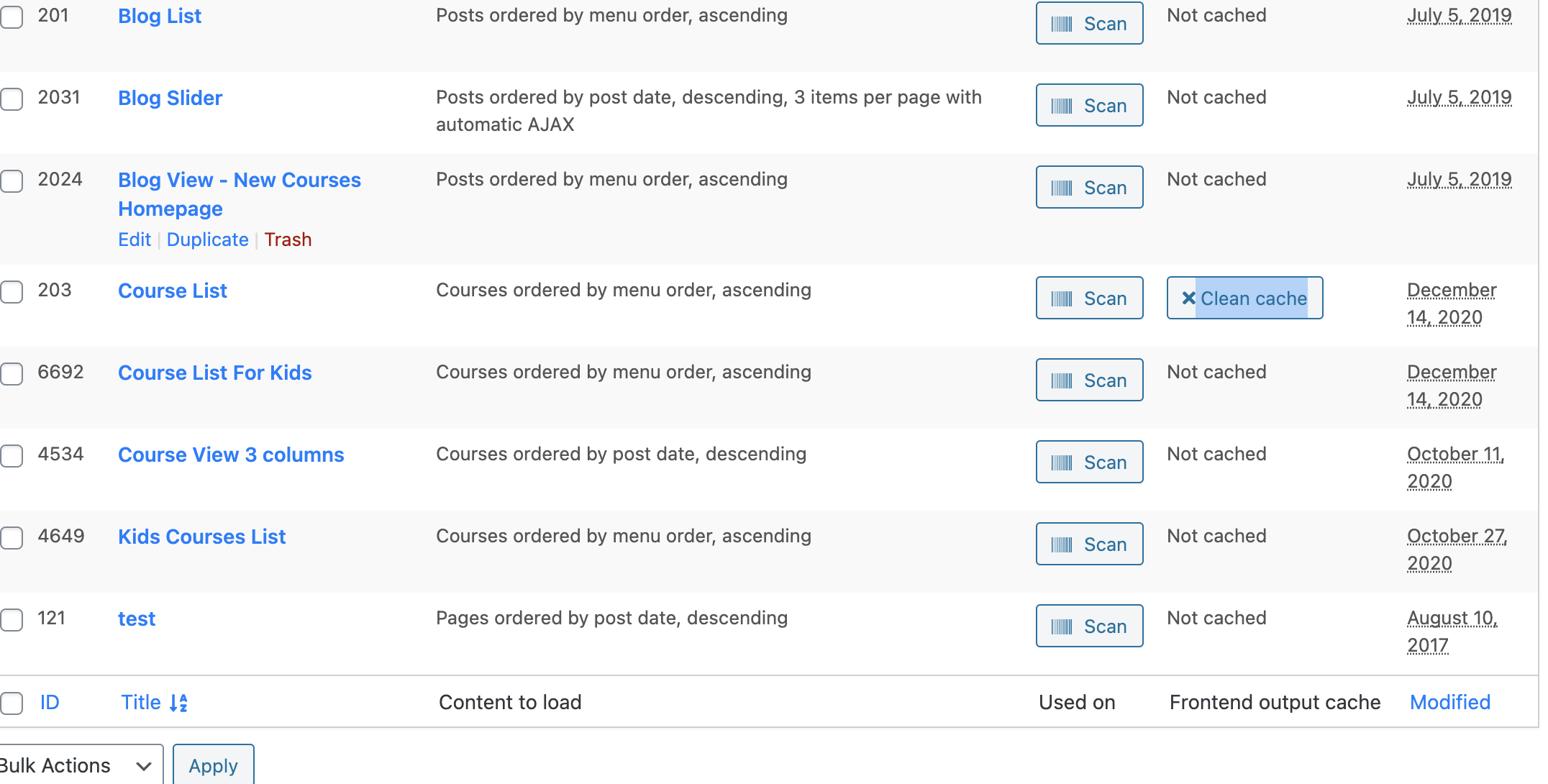Toggle the select-all checkbox beside ID footer
This screenshot has height=784, width=1548.
point(12,703)
